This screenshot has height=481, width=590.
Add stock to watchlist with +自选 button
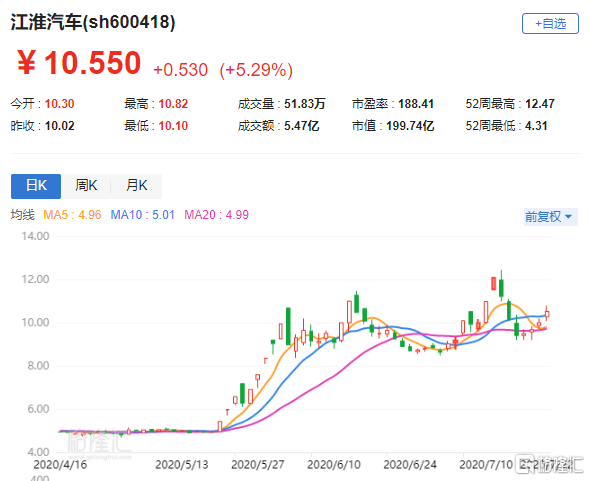coord(550,24)
